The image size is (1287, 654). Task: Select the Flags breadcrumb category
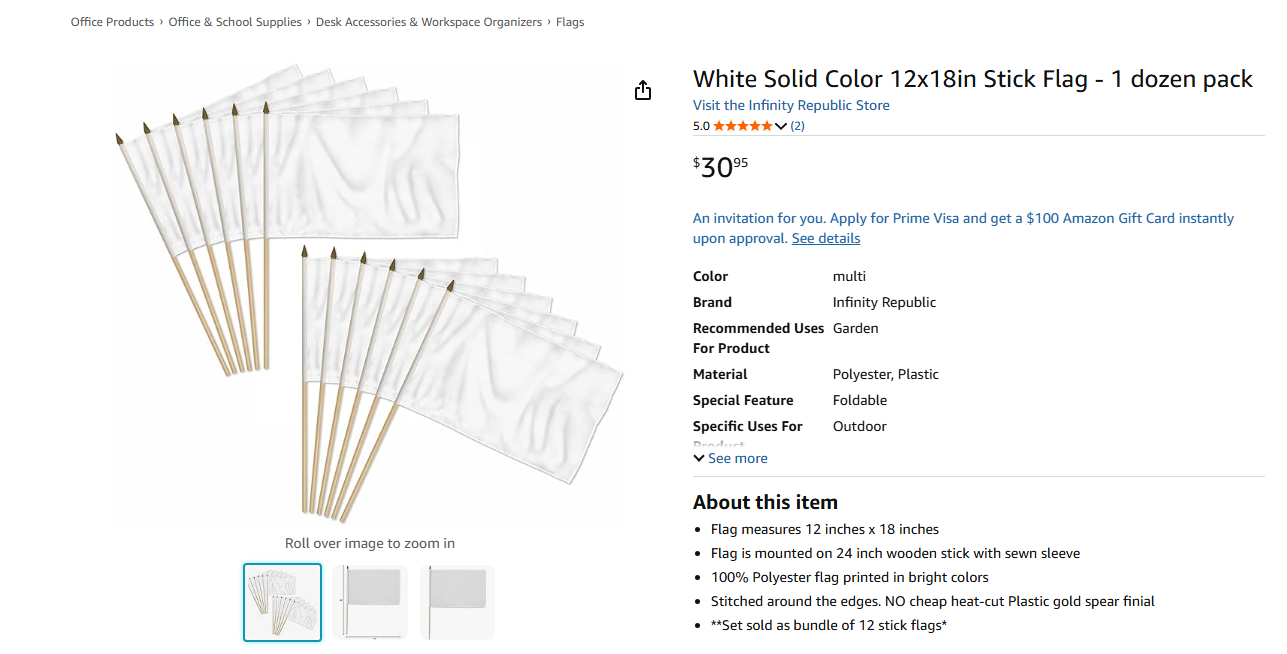tap(570, 22)
